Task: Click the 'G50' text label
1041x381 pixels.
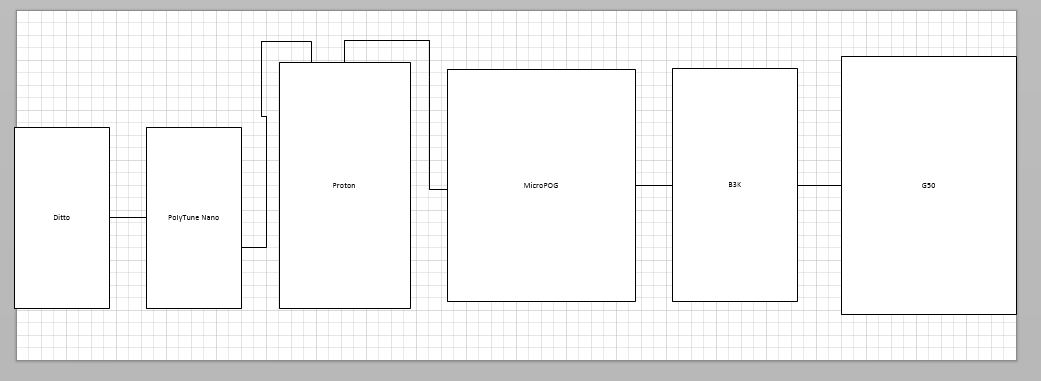Action: [928, 185]
